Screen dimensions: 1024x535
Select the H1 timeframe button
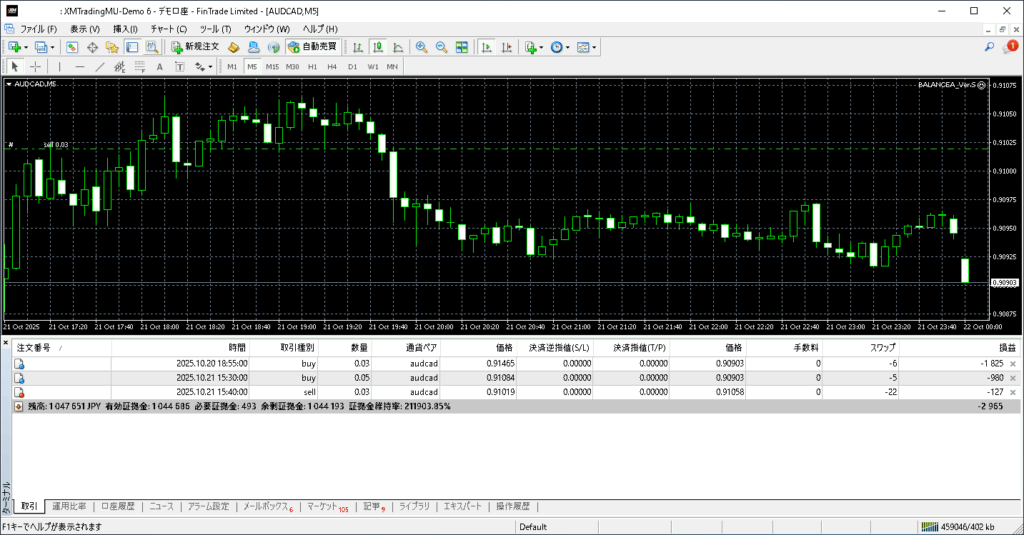[312, 67]
